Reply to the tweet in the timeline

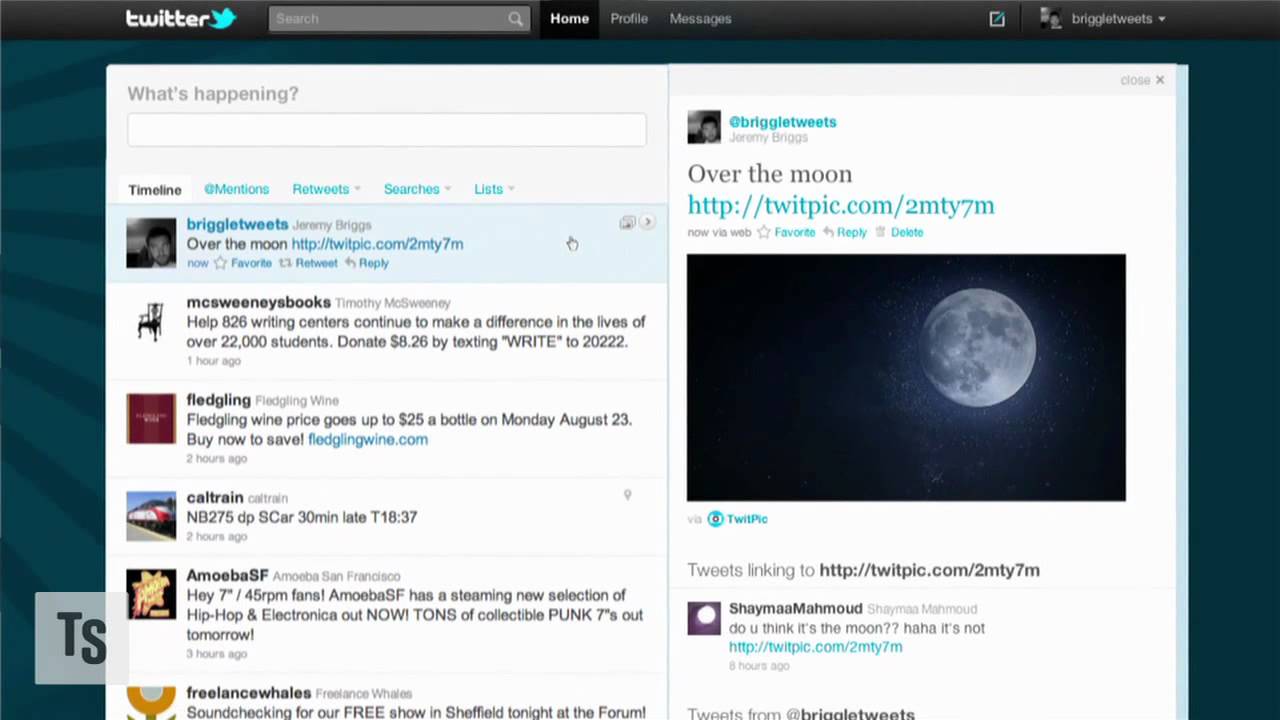click(x=366, y=263)
